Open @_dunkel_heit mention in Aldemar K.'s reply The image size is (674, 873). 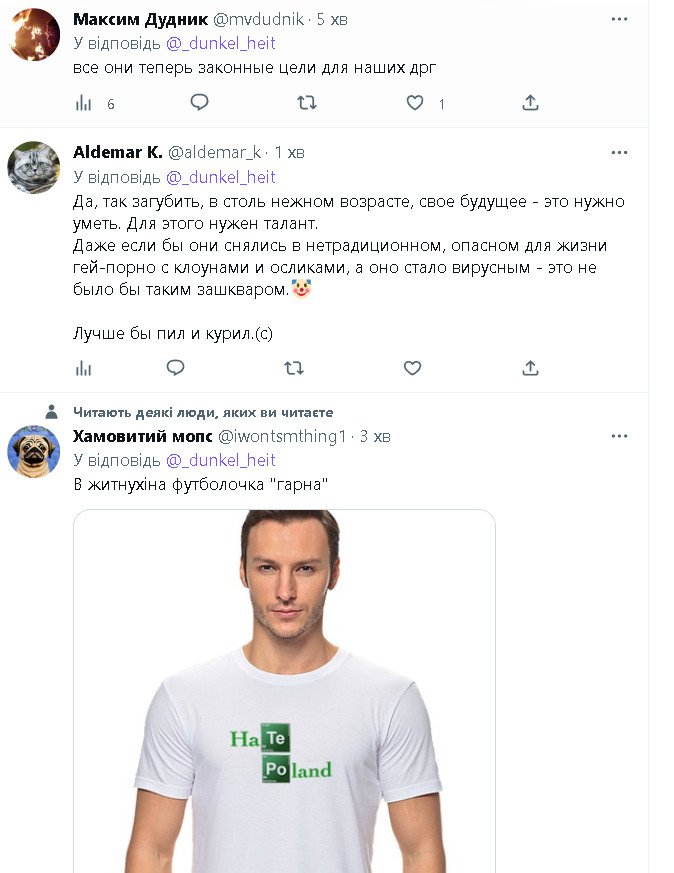click(220, 177)
